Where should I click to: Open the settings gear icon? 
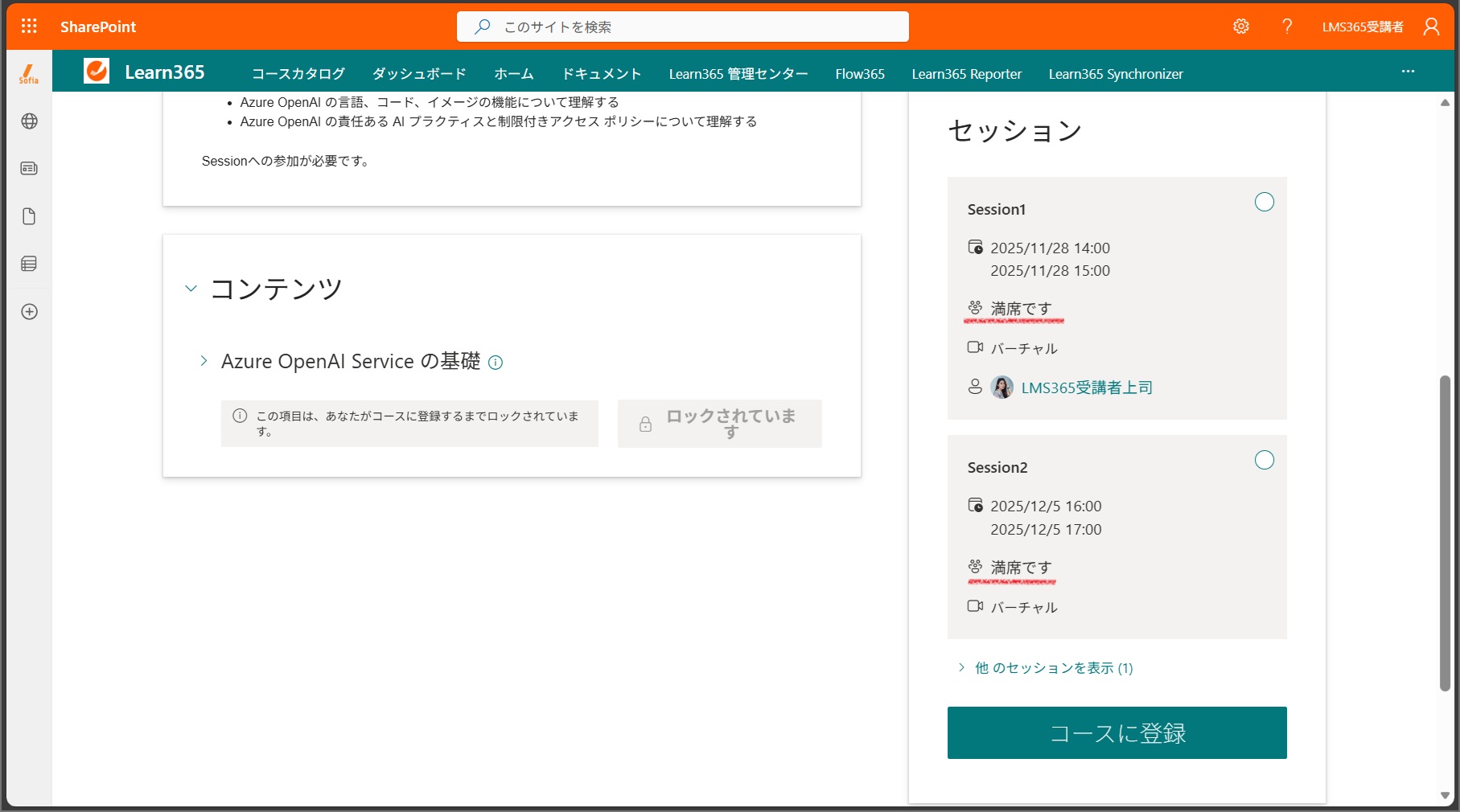coord(1241,27)
